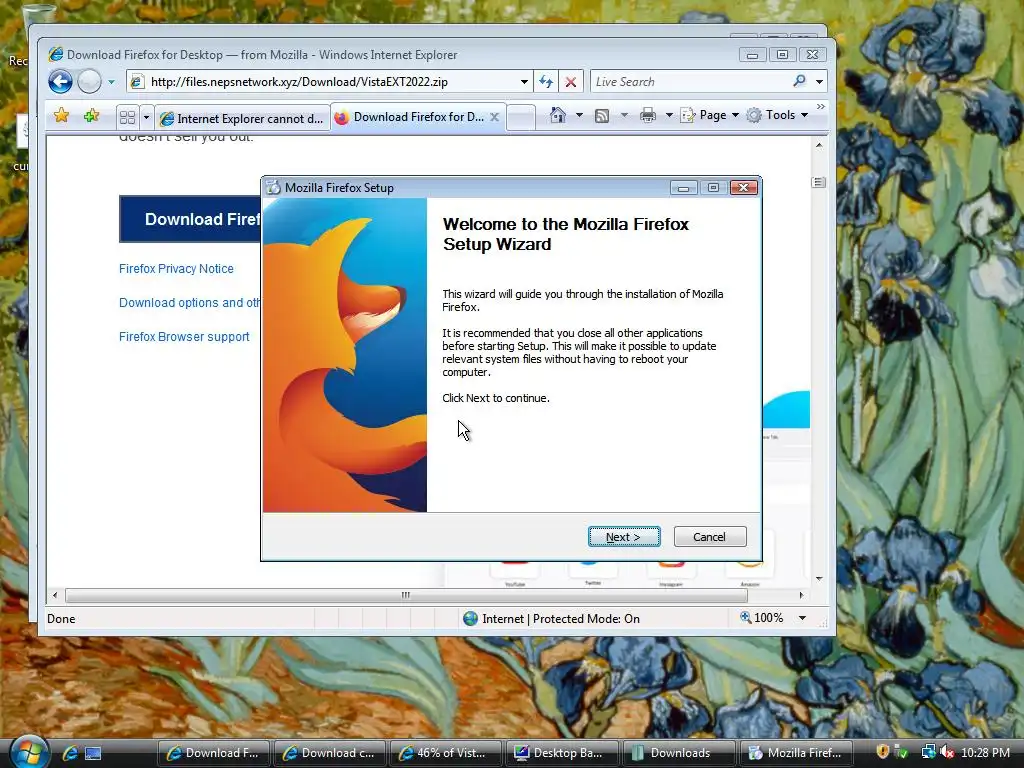
Task: Open the Windows Start orb
Action: (29, 752)
